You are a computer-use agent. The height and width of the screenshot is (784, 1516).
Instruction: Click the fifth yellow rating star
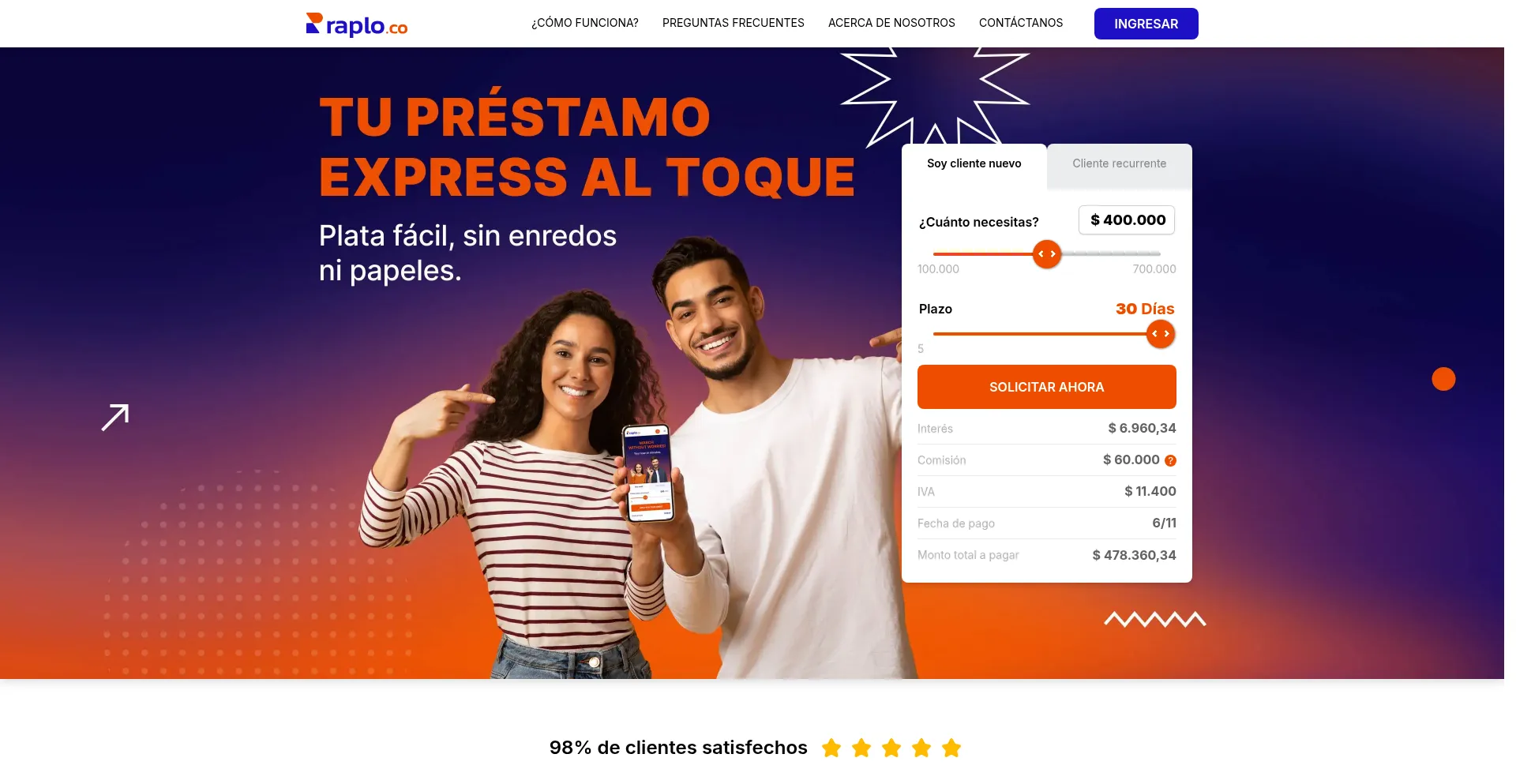(951, 748)
